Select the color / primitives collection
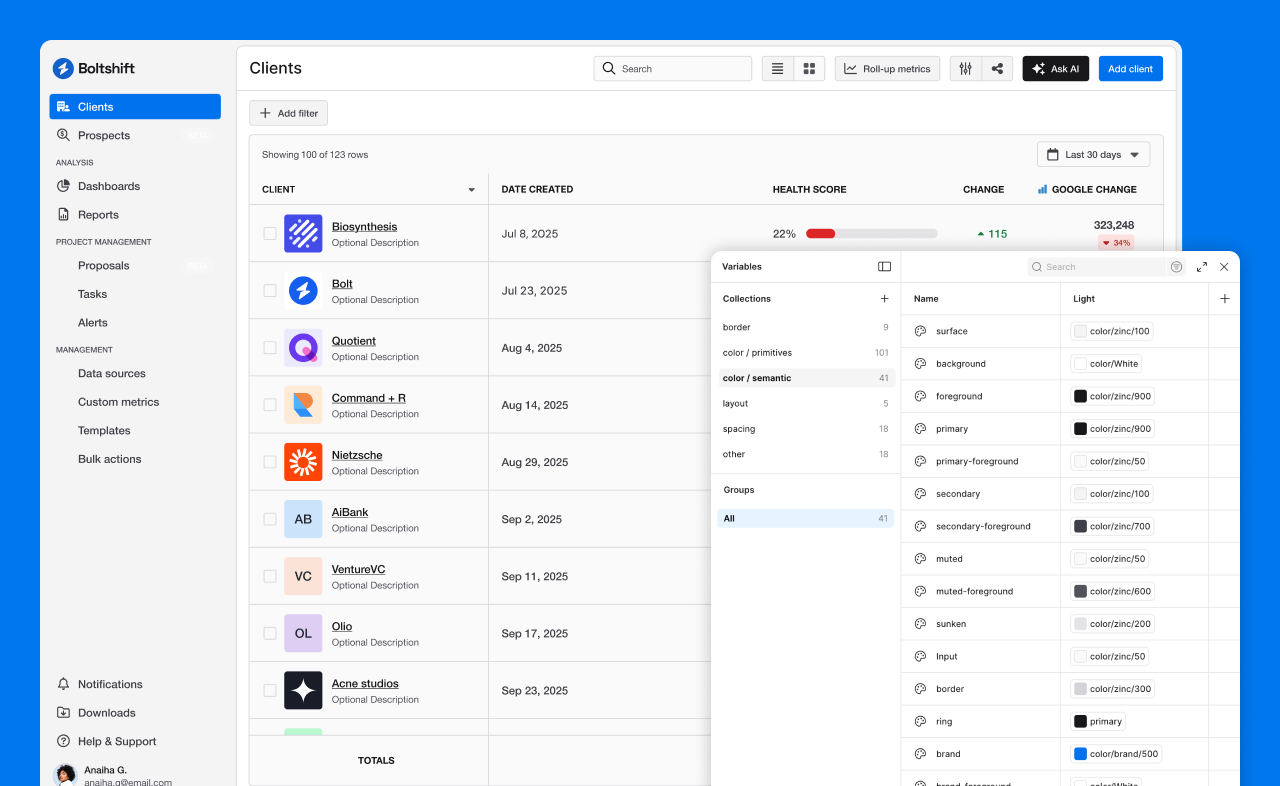1280x786 pixels. pos(757,353)
